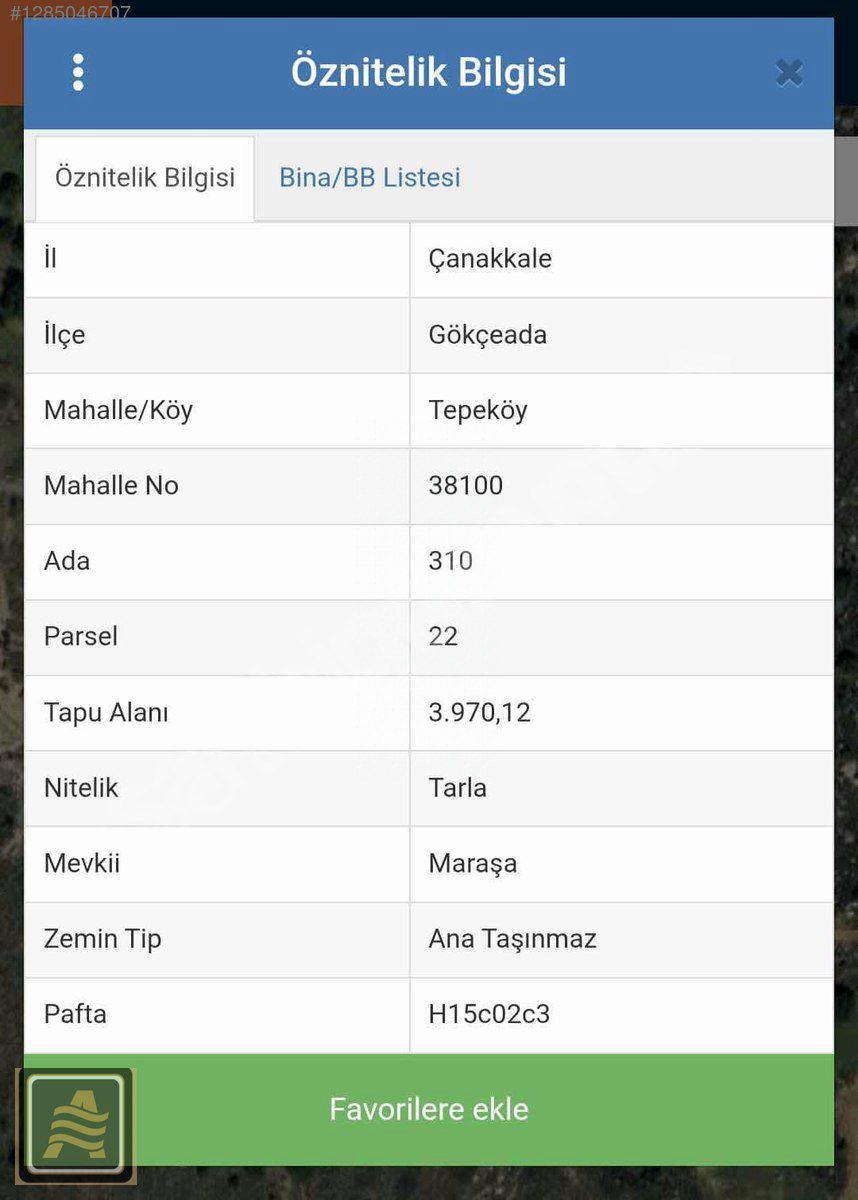
Task: Close the Öznitelik Bilgisi dialog
Action: pyautogui.click(x=789, y=73)
